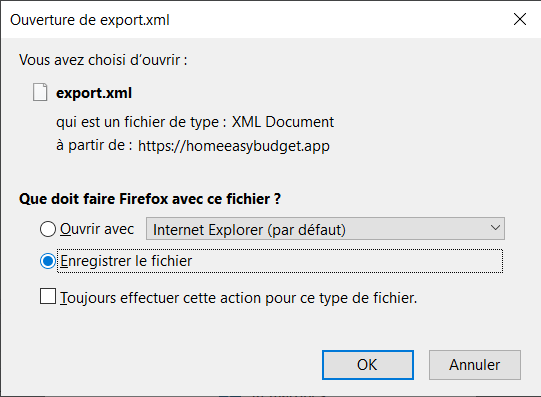Screen dimensions: 541x397
Task: Cancel the dialog with the Annuler button
Action: coord(474,365)
